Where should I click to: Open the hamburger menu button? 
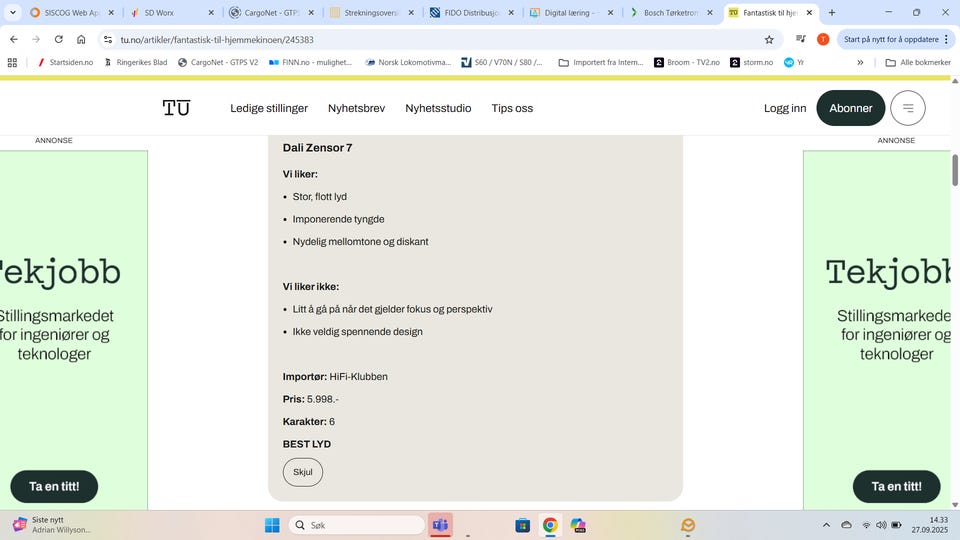(907, 108)
